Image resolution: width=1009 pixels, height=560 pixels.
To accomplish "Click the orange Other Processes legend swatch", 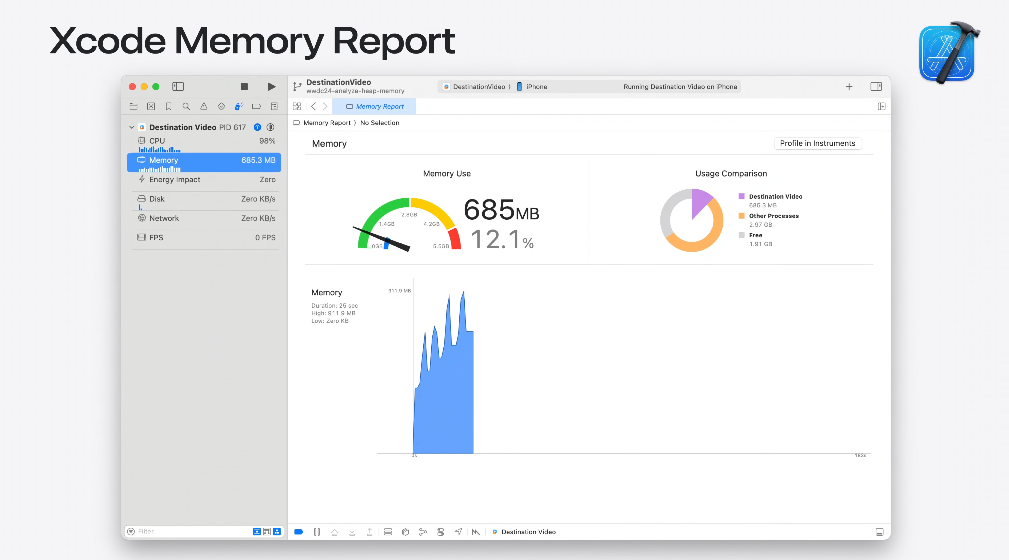I will [741, 216].
